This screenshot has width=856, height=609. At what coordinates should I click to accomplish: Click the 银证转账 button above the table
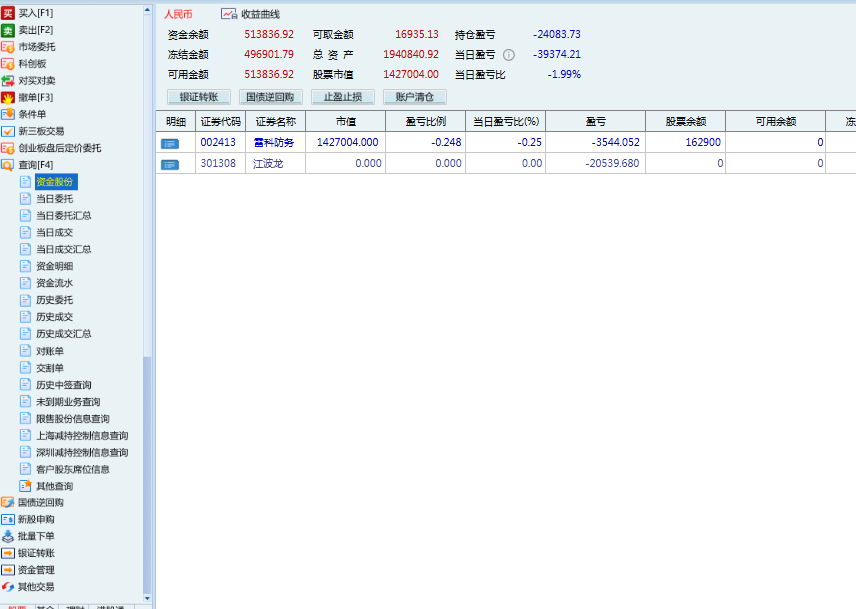point(199,97)
